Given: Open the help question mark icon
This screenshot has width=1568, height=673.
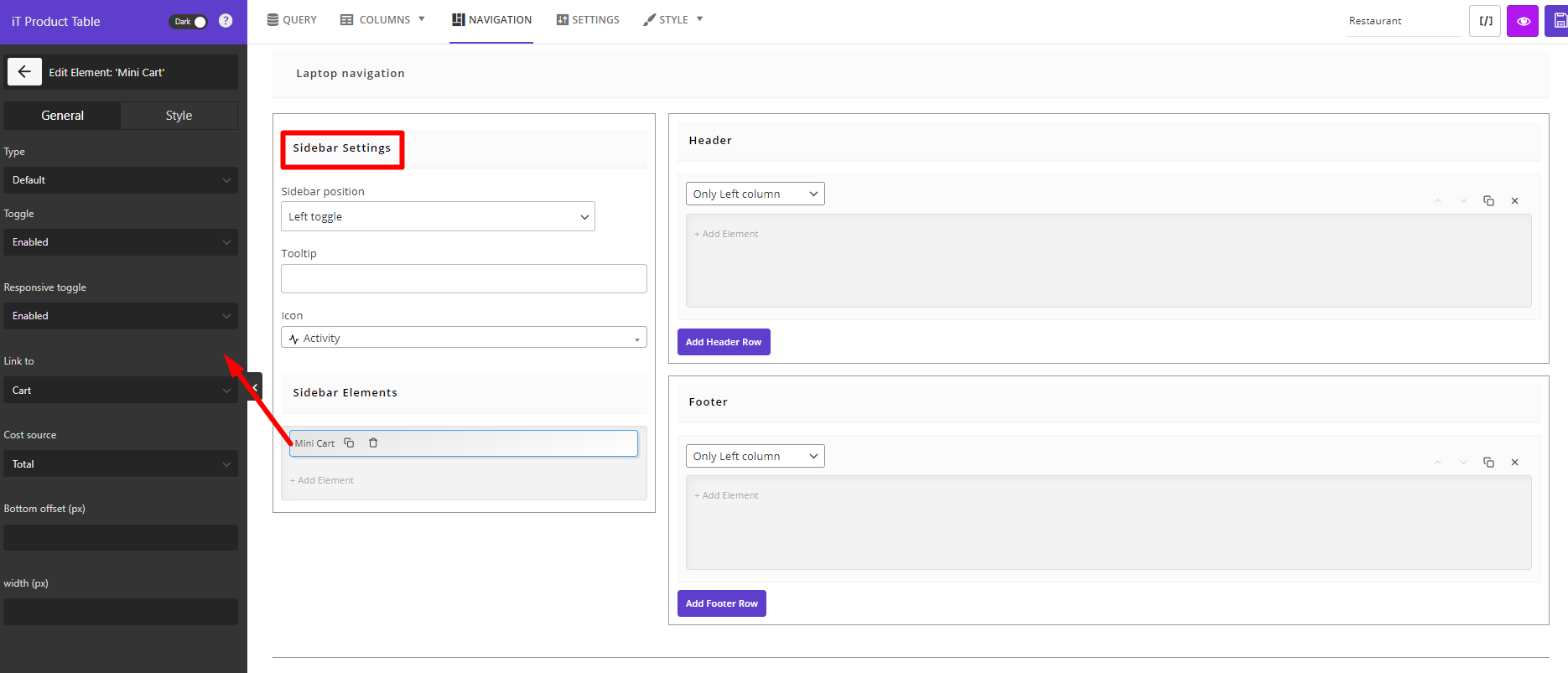Looking at the screenshot, I should [x=226, y=21].
